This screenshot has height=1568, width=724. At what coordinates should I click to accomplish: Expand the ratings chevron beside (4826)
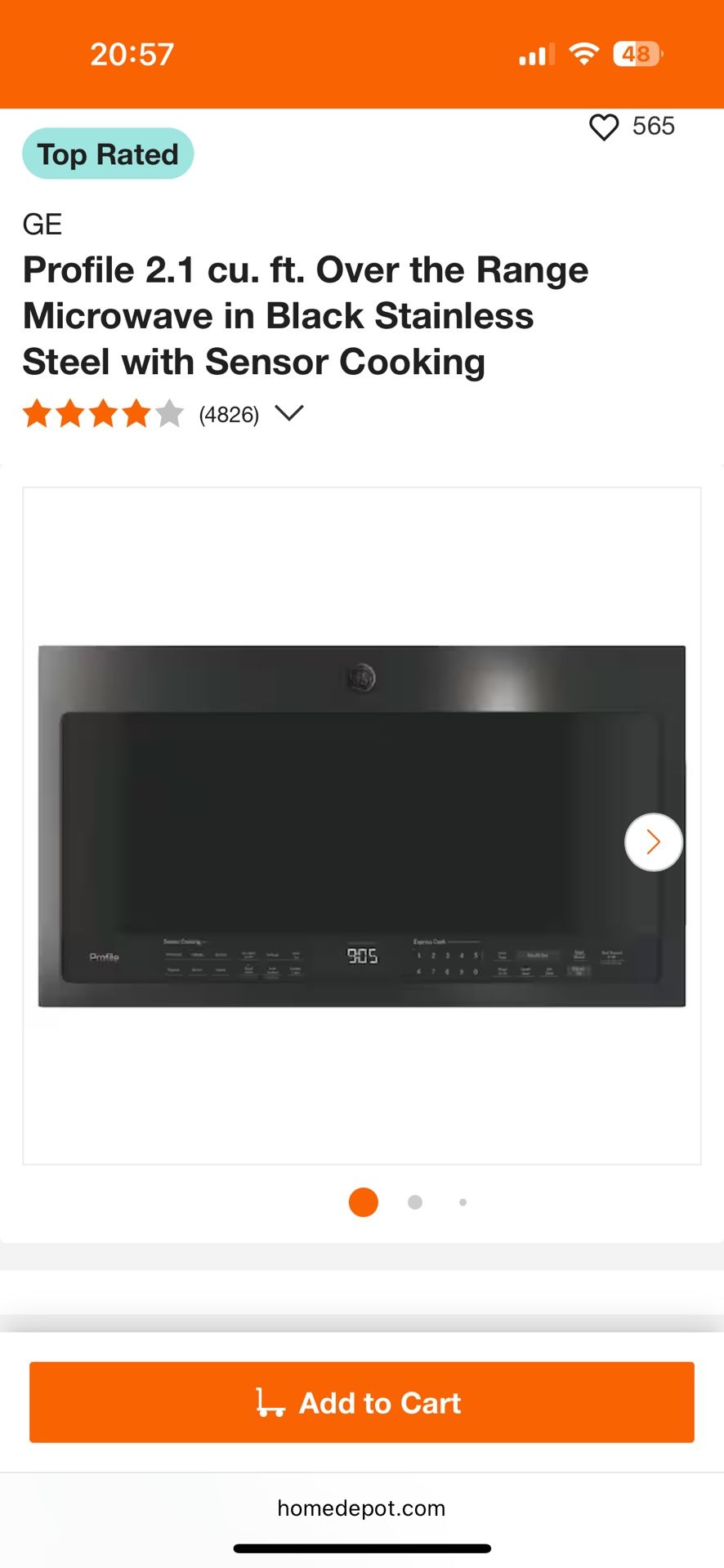(289, 413)
